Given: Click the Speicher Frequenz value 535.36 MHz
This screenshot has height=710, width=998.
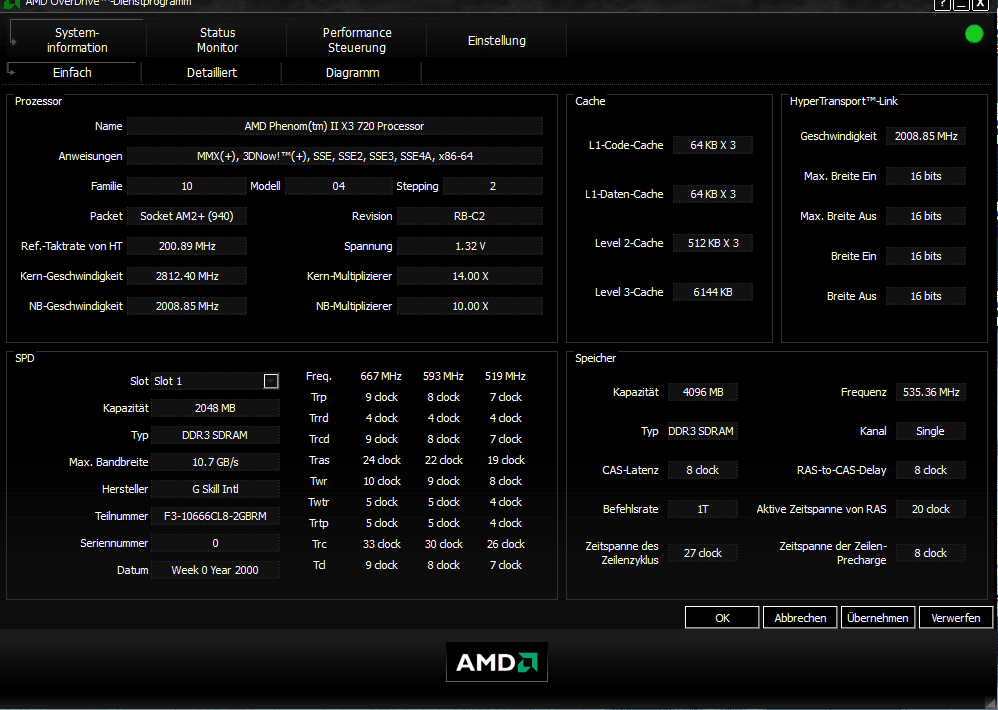Looking at the screenshot, I should 931,392.
